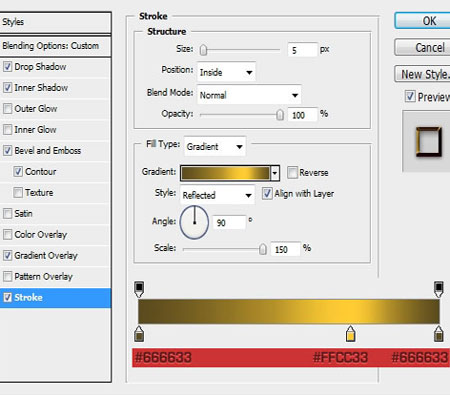Enable the Inner Glow checkbox
450x395 pixels.
(x=7, y=130)
